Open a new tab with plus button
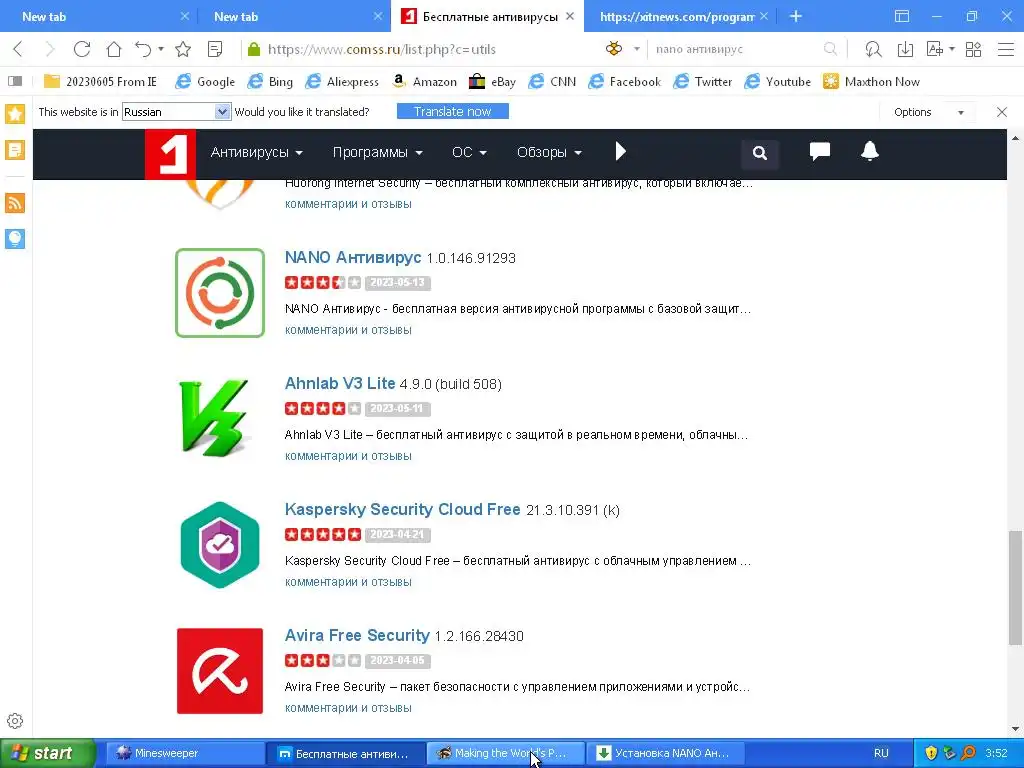Screen dimensions: 1024x768 click(795, 16)
